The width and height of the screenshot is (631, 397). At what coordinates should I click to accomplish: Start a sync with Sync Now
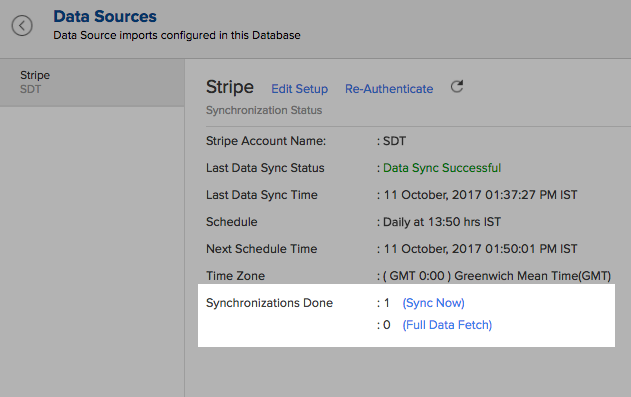click(433, 302)
